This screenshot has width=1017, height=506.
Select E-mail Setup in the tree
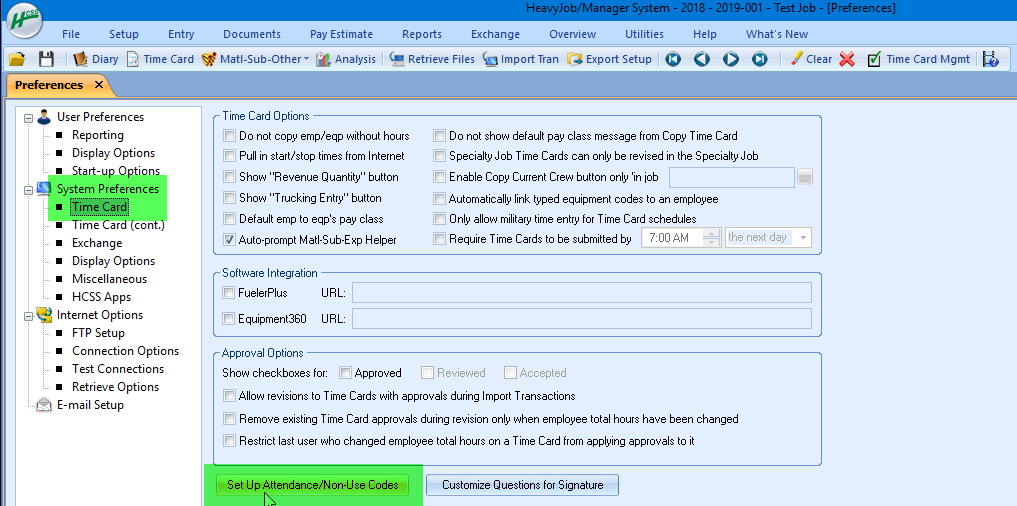pyautogui.click(x=90, y=405)
